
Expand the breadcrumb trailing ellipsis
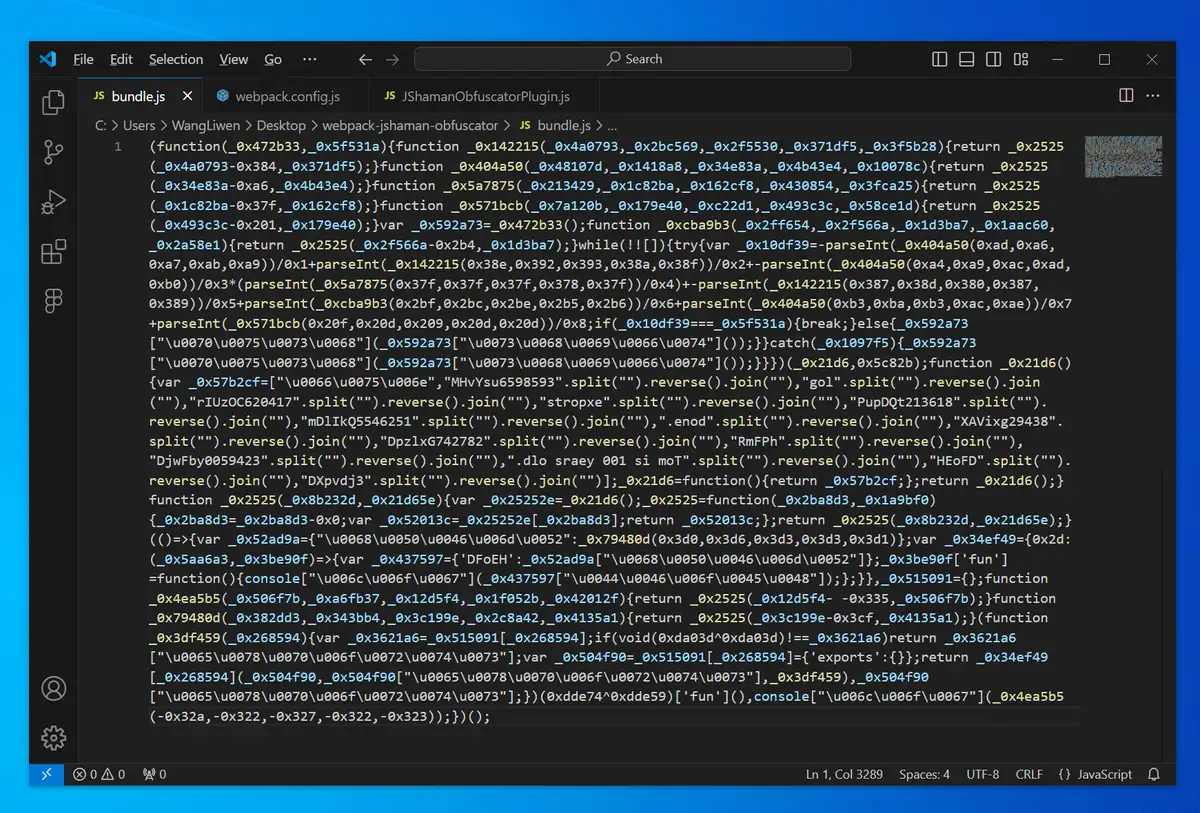[612, 126]
